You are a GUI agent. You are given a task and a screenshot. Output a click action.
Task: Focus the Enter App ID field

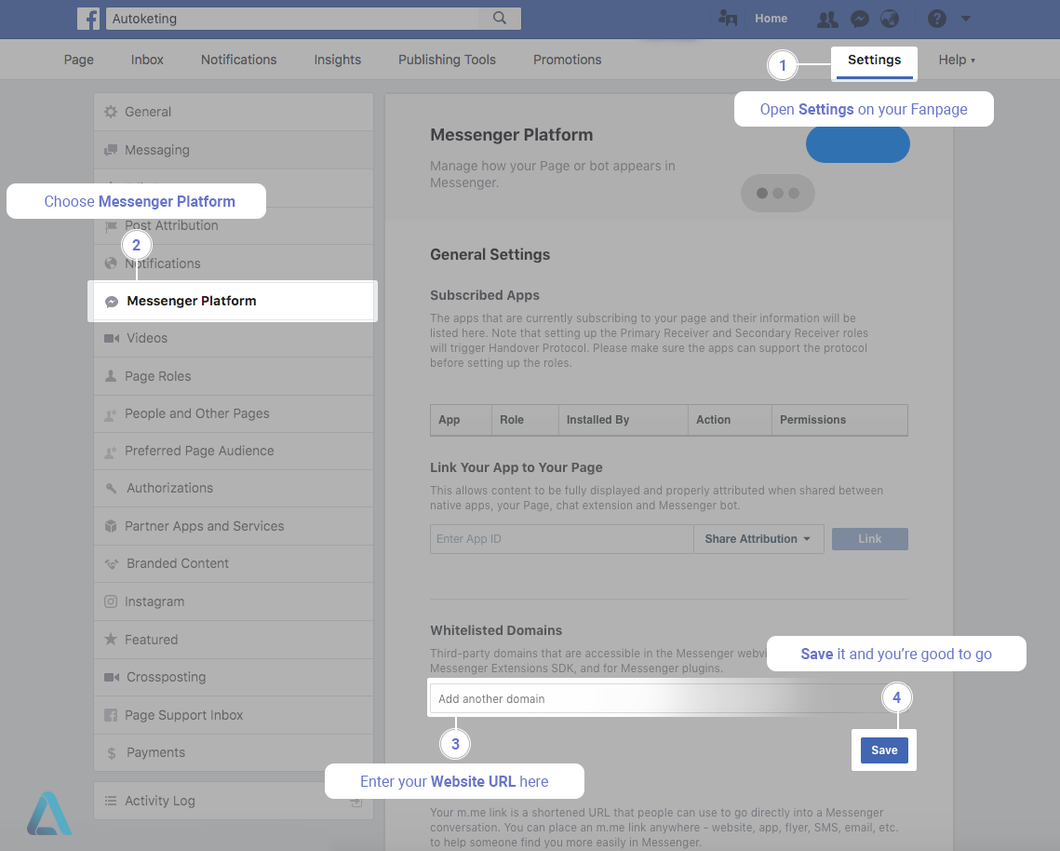pos(561,539)
